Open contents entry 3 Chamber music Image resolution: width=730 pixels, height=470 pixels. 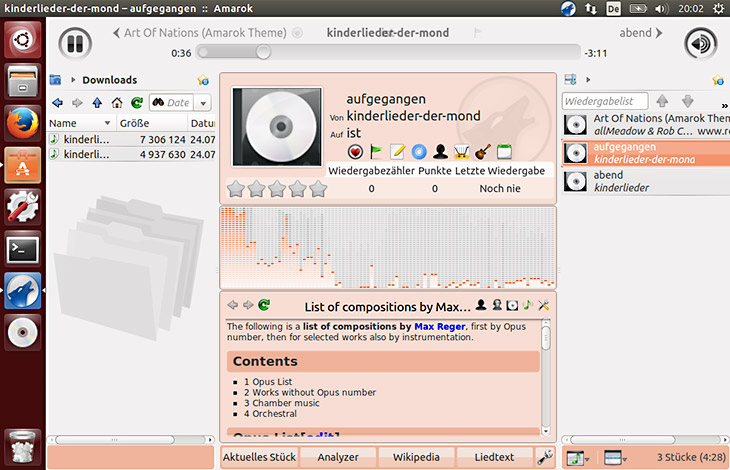click(282, 403)
